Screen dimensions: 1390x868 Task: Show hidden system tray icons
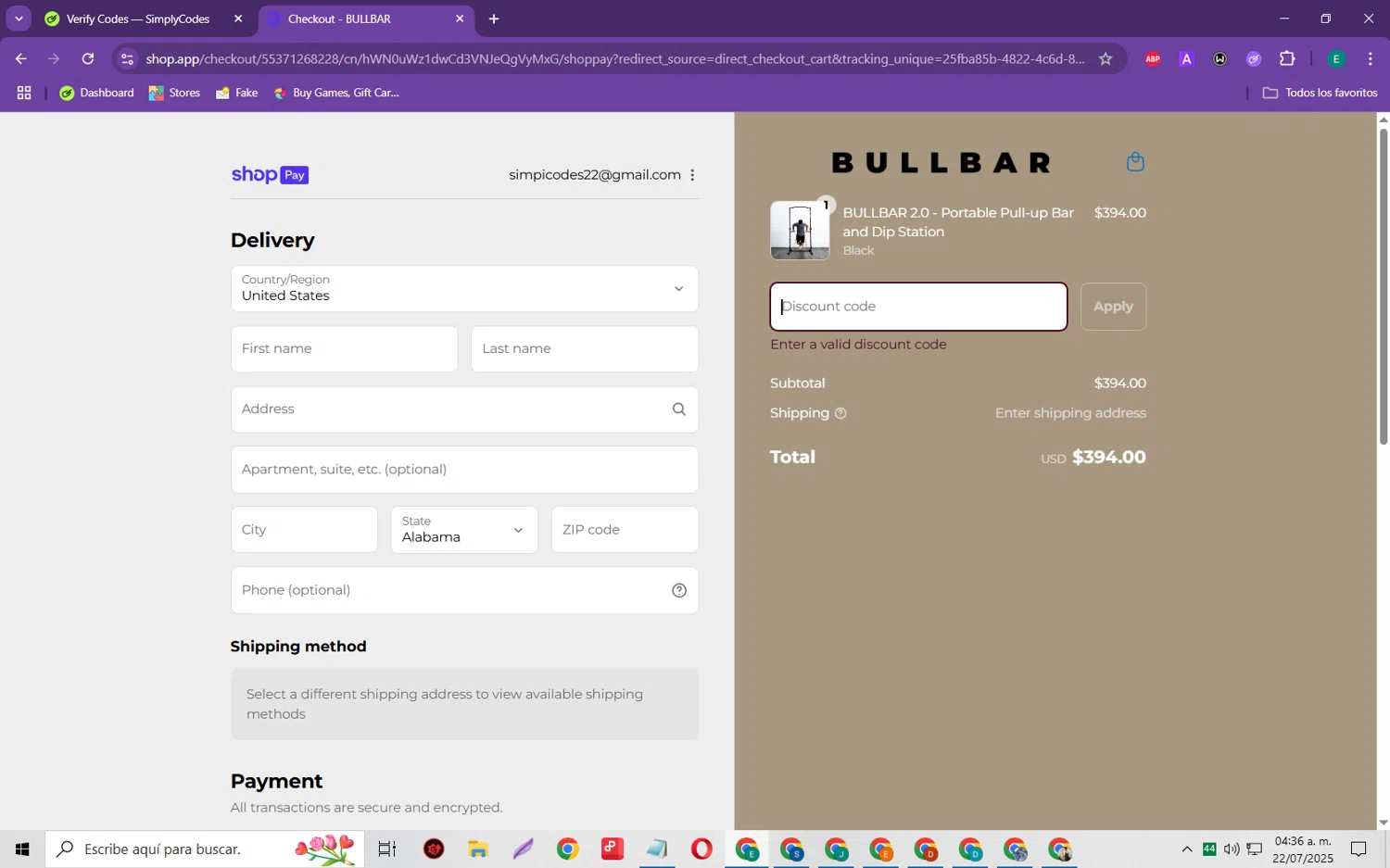point(1186,849)
